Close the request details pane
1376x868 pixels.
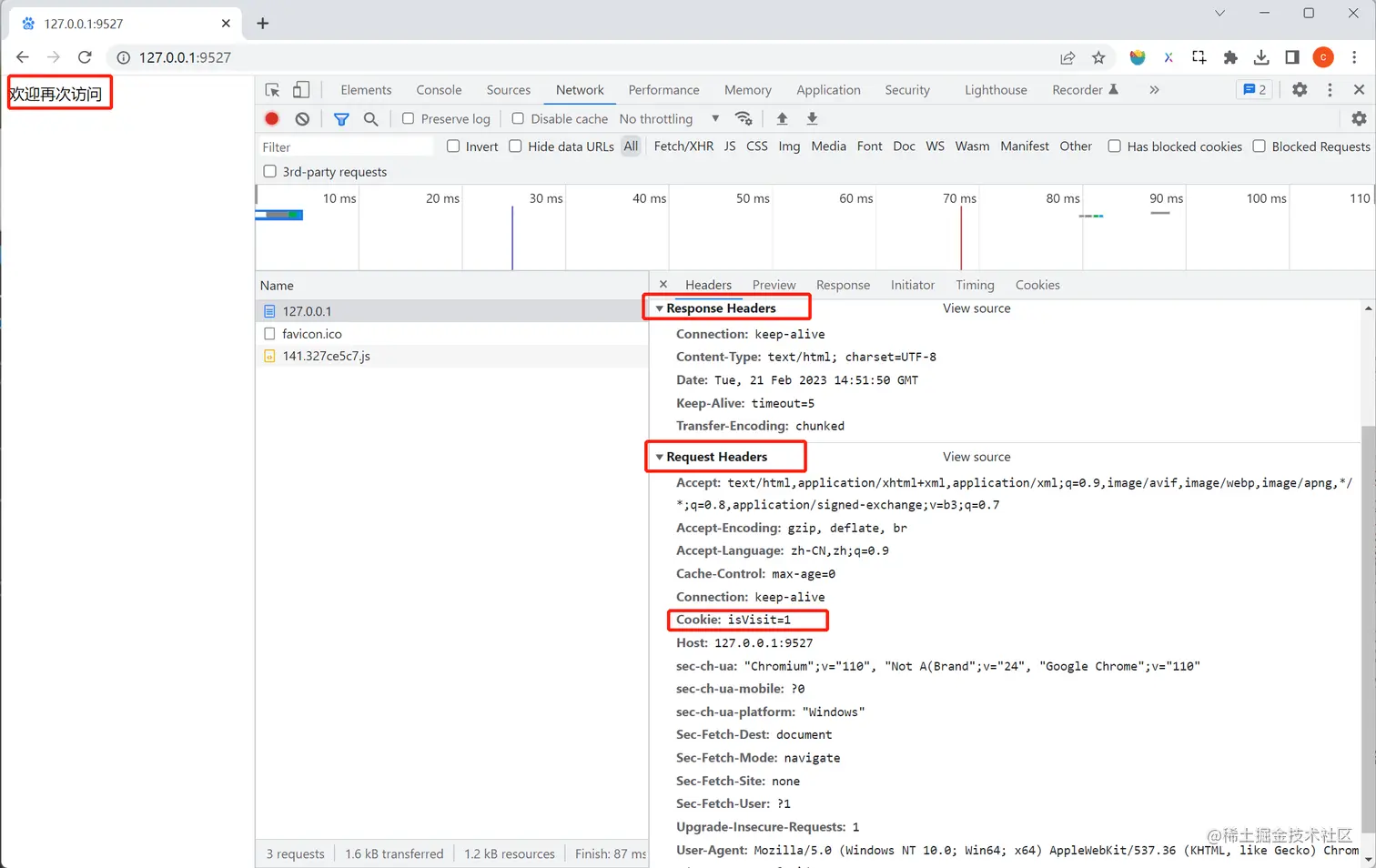coord(663,285)
